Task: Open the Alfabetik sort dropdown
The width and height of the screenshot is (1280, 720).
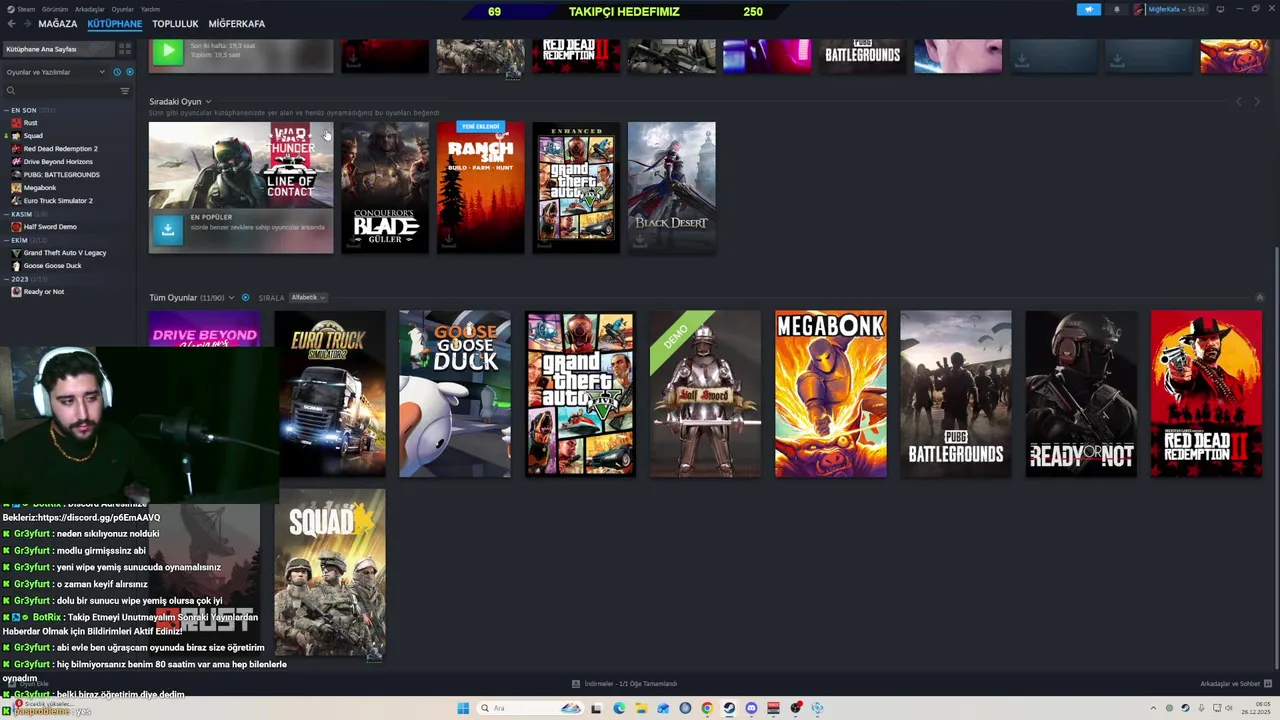Action: click(x=308, y=297)
